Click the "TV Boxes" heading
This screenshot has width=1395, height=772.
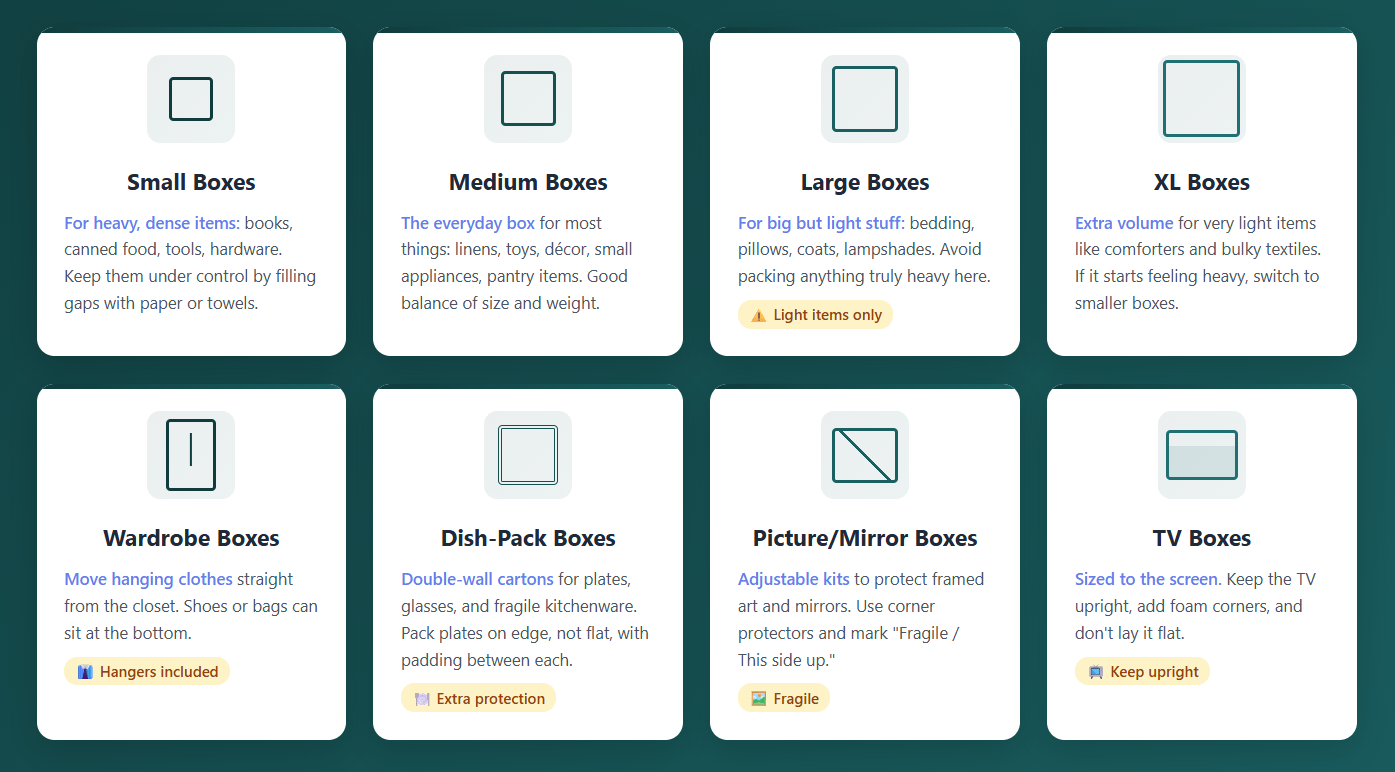(1202, 538)
